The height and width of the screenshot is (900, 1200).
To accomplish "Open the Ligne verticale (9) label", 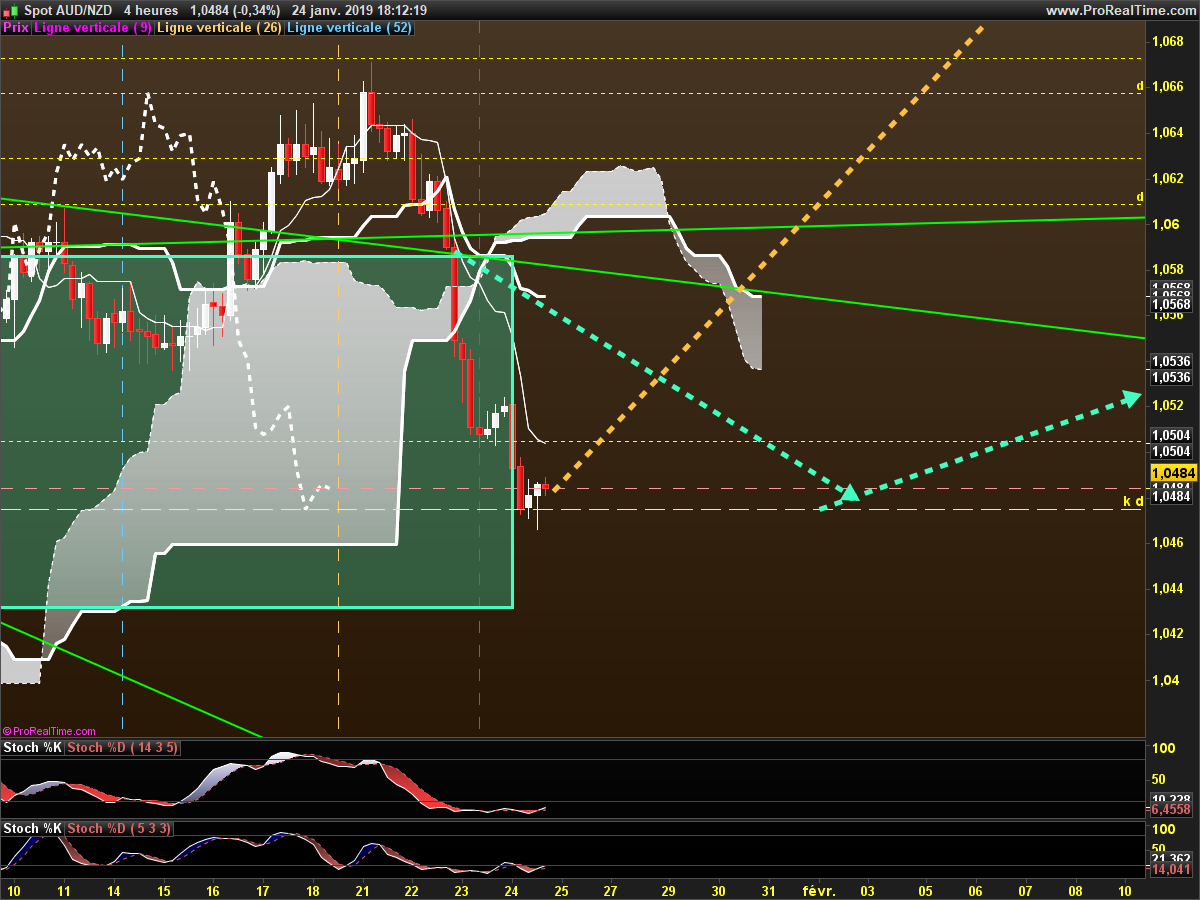I will point(93,28).
